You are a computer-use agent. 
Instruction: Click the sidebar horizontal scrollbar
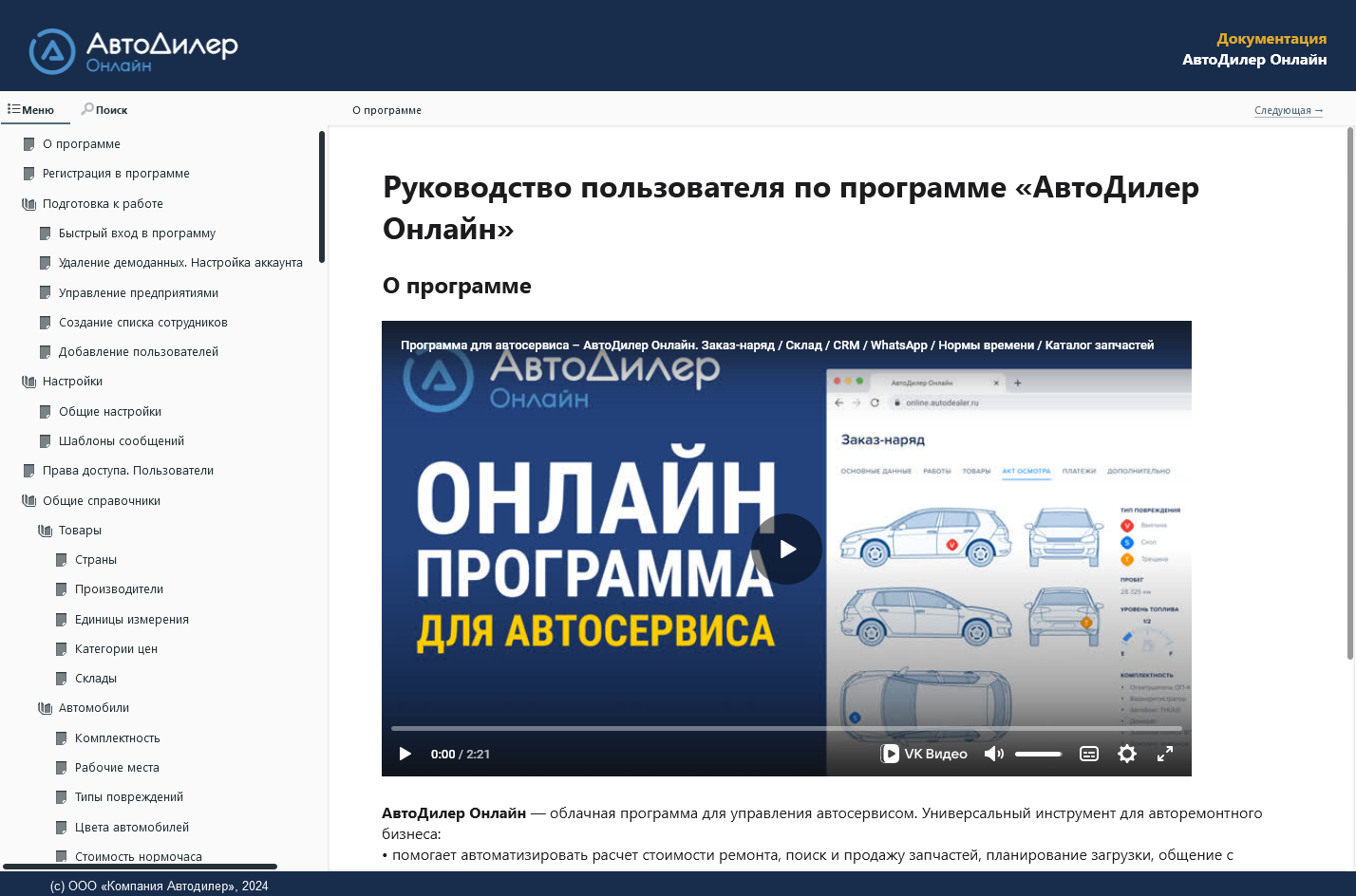(x=140, y=867)
